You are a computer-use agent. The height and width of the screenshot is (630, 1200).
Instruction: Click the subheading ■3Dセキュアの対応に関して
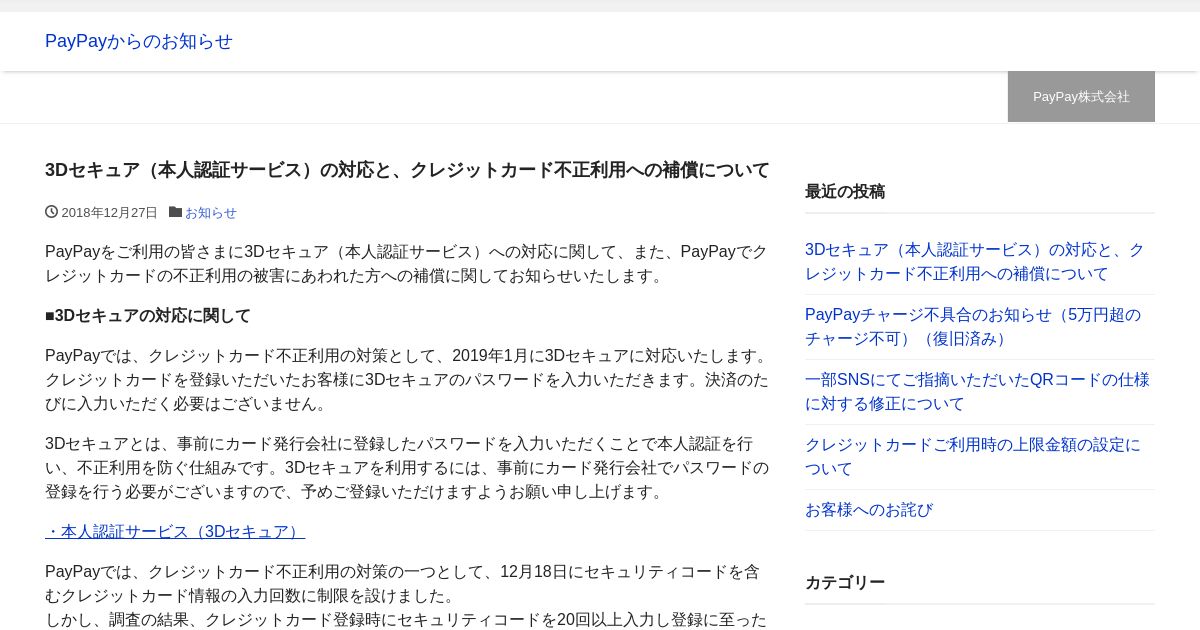click(148, 316)
